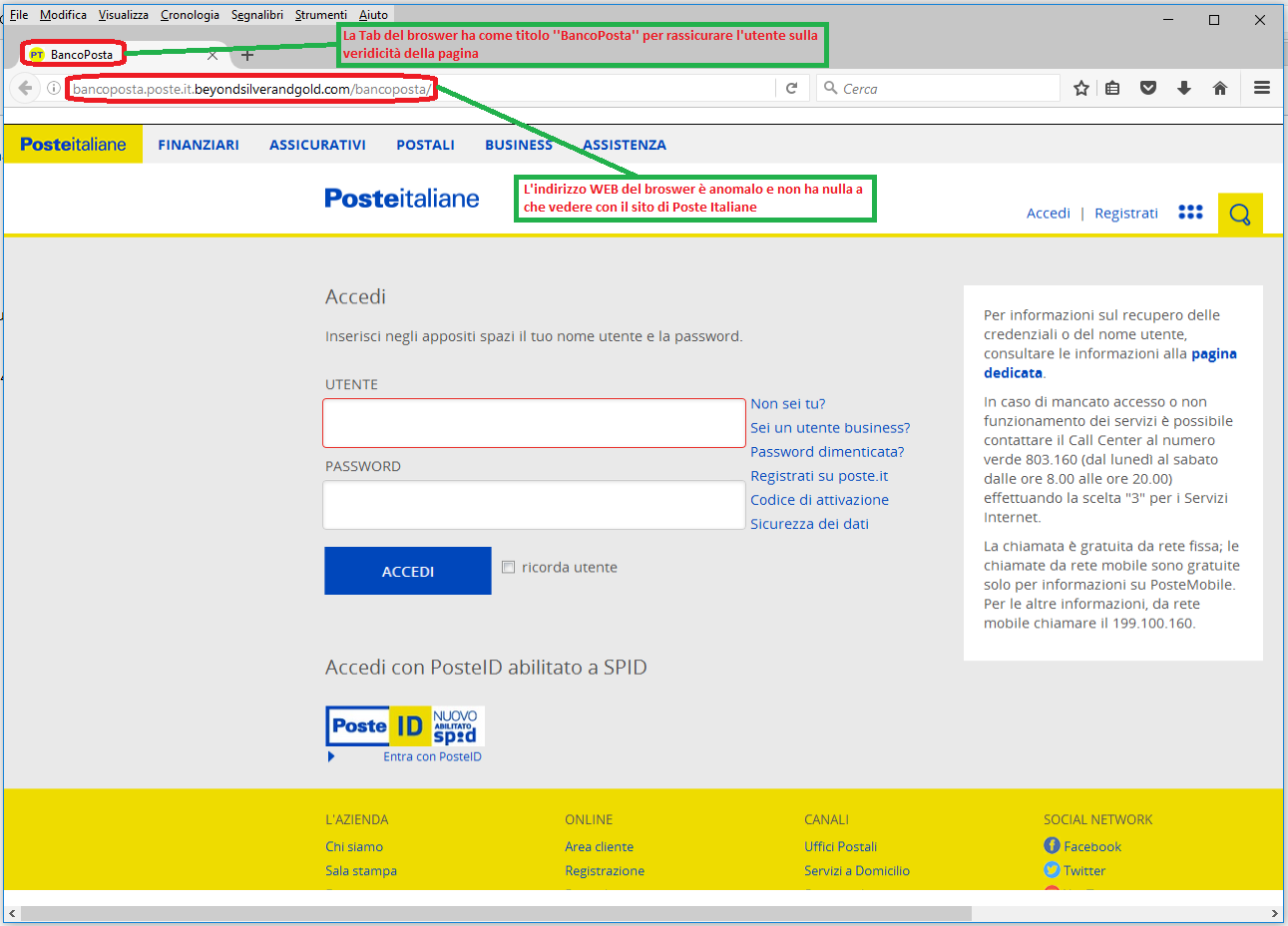Close the BancoPosta tab
1288x926 pixels.
pyautogui.click(x=213, y=55)
